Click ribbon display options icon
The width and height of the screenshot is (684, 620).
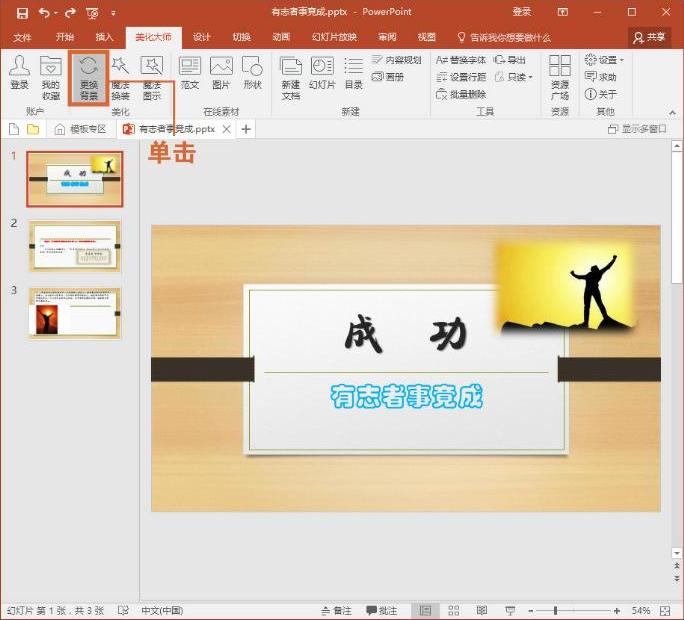point(563,12)
